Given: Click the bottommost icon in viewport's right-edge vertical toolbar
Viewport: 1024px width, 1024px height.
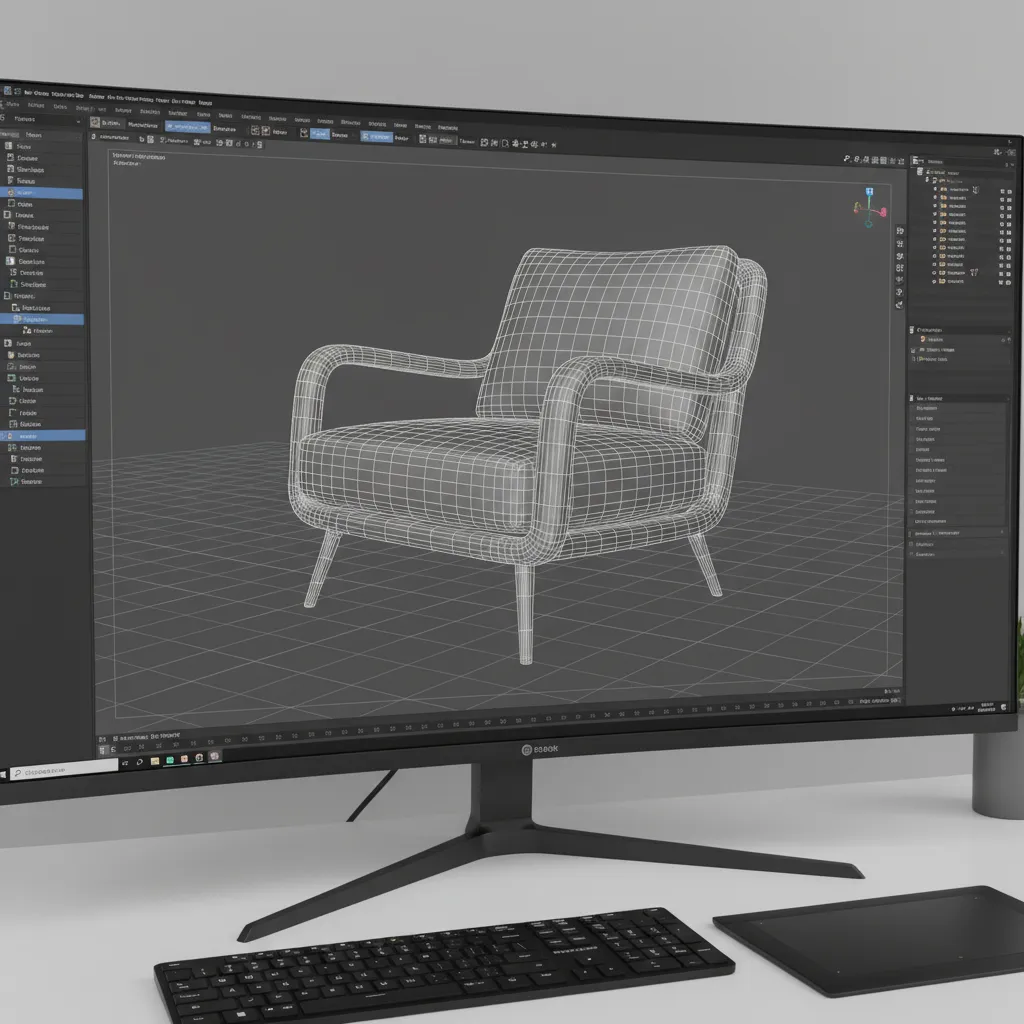Looking at the screenshot, I should [x=899, y=305].
